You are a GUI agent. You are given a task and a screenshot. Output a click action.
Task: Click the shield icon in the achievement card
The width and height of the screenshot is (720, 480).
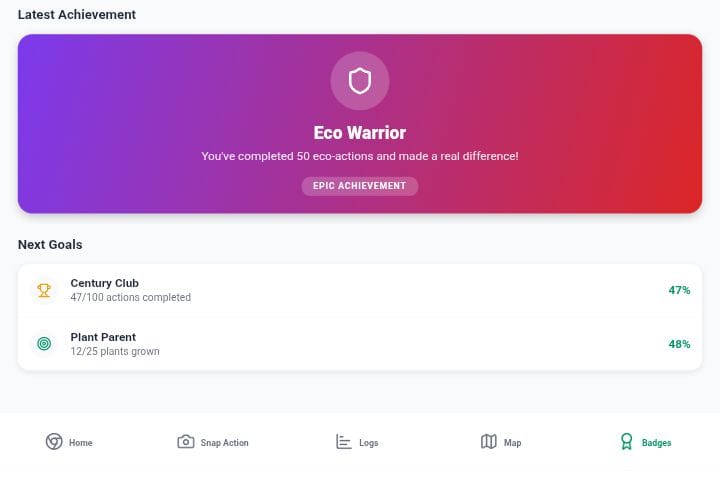tap(360, 81)
